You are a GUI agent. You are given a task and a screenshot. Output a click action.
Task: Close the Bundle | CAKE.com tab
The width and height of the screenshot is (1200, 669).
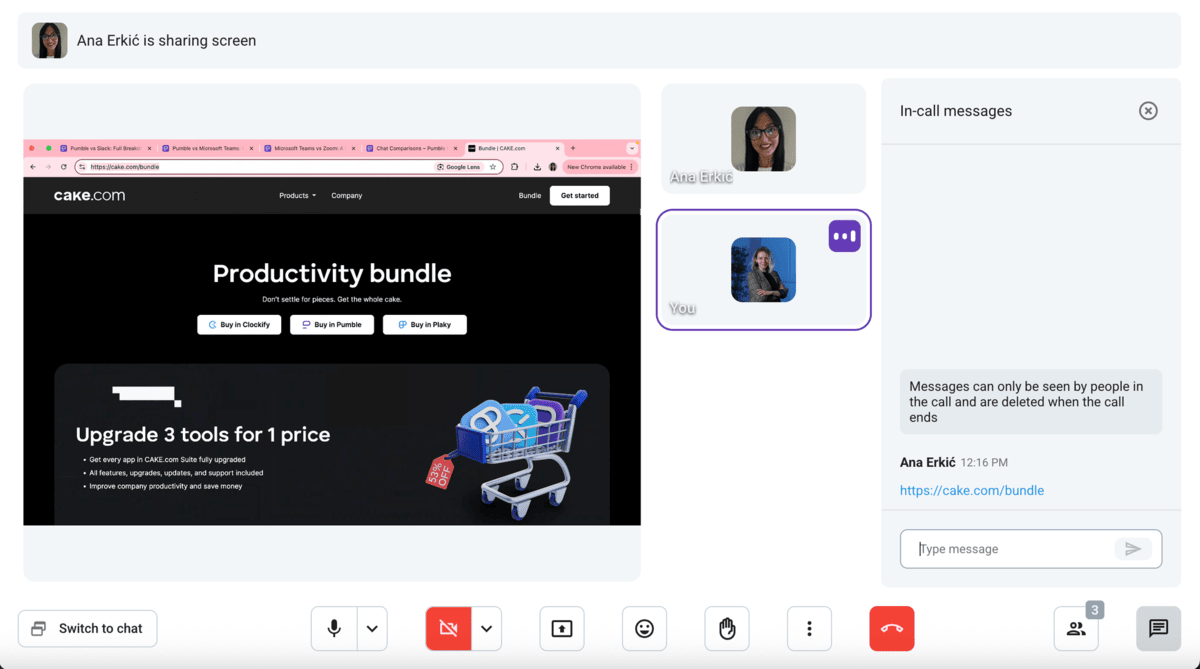pos(557,148)
